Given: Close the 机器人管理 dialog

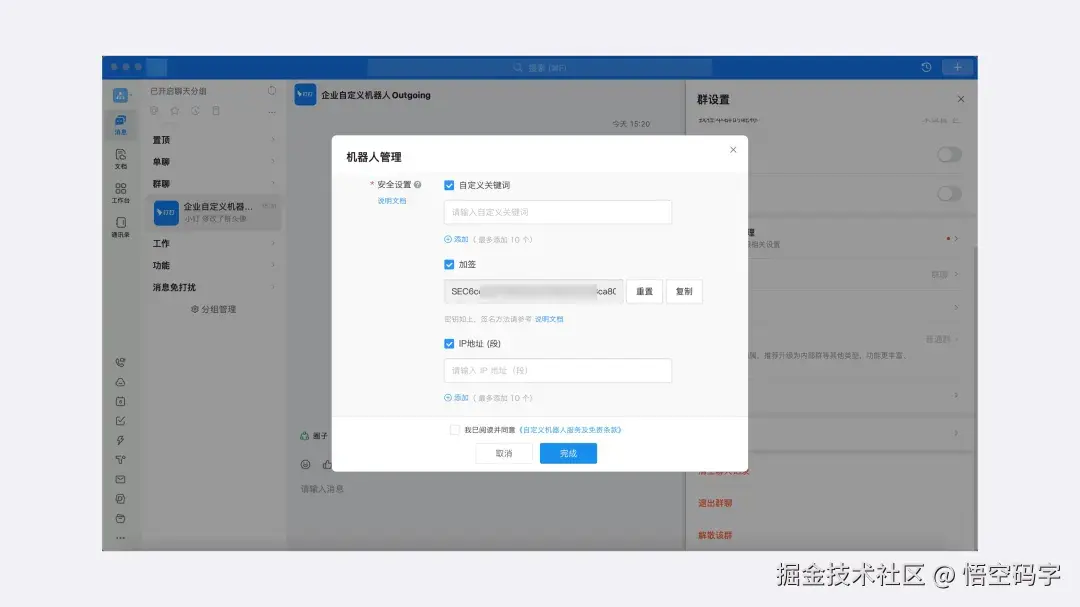Looking at the screenshot, I should click(733, 150).
